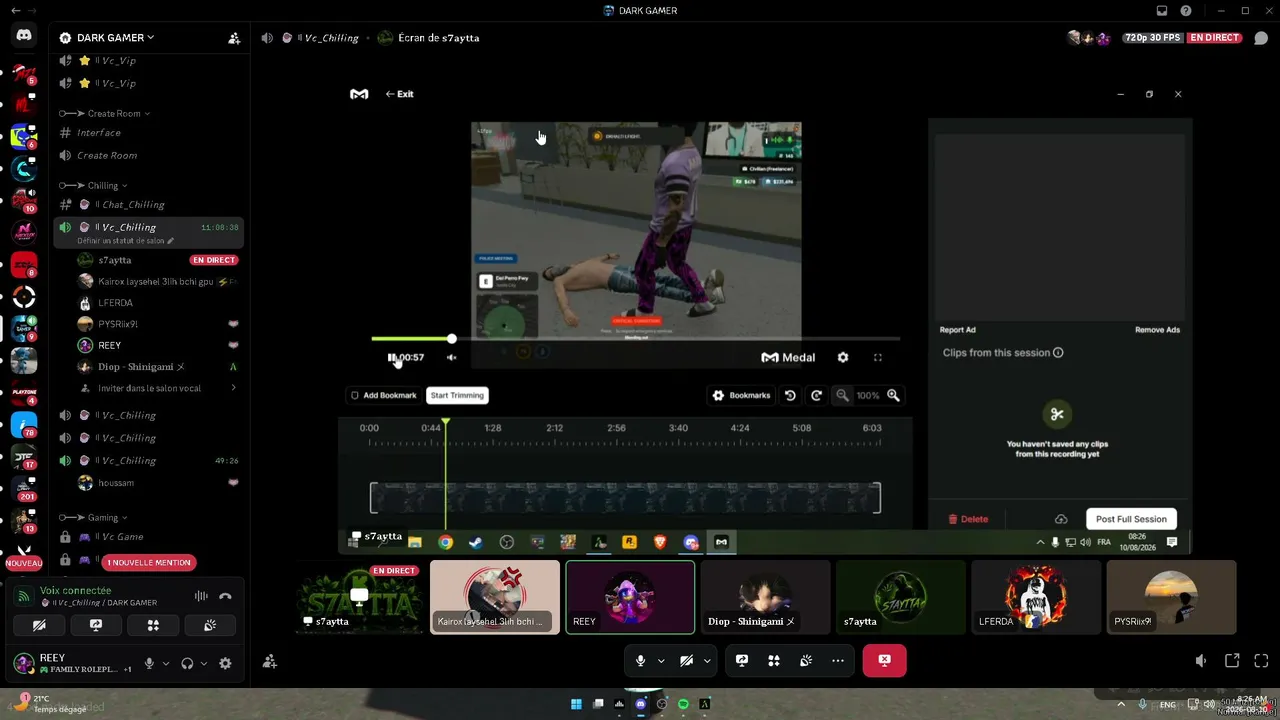Viewport: 1280px width, 720px height.
Task: Open noise suppression settings icon
Action: (201, 596)
